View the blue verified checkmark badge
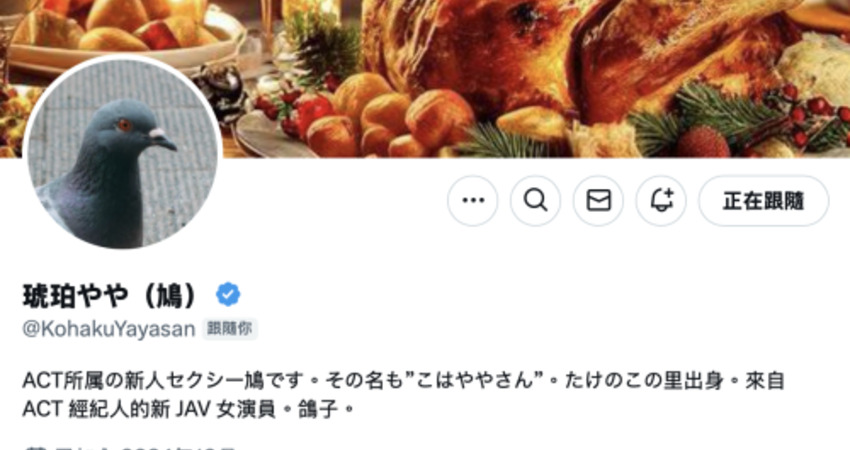850x450 pixels. (x=228, y=294)
